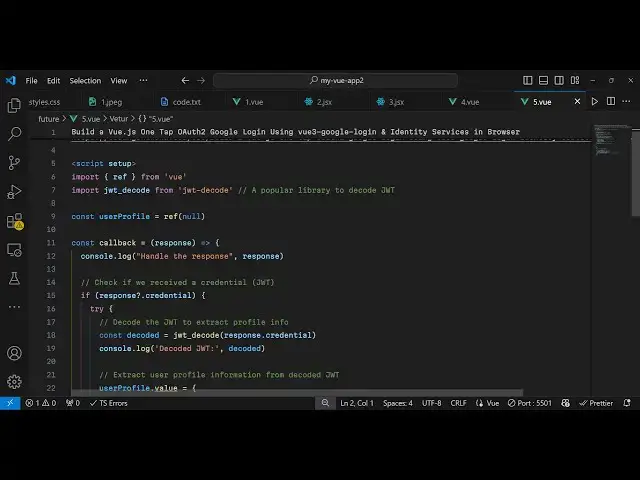The height and width of the screenshot is (480, 640).
Task: Open editor More Actions ellipsis
Action: (x=627, y=101)
